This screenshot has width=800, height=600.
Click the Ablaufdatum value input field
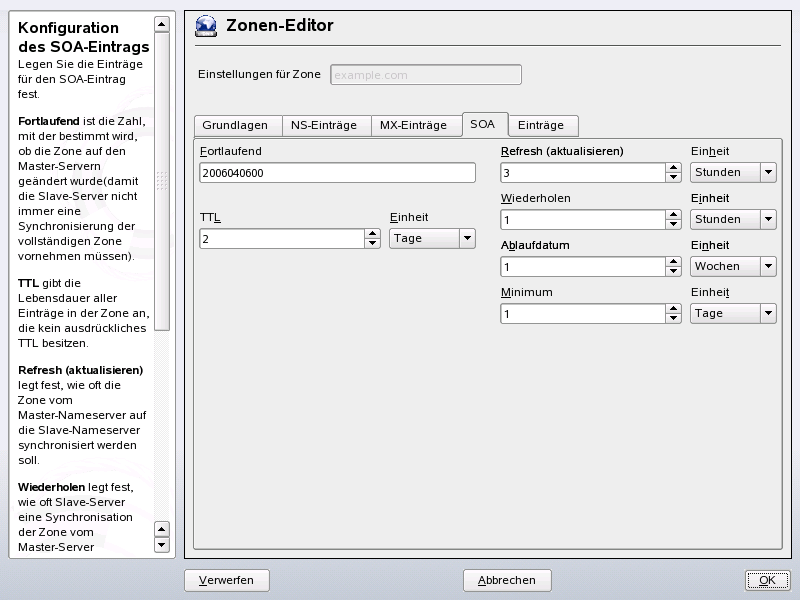pyautogui.click(x=580, y=266)
